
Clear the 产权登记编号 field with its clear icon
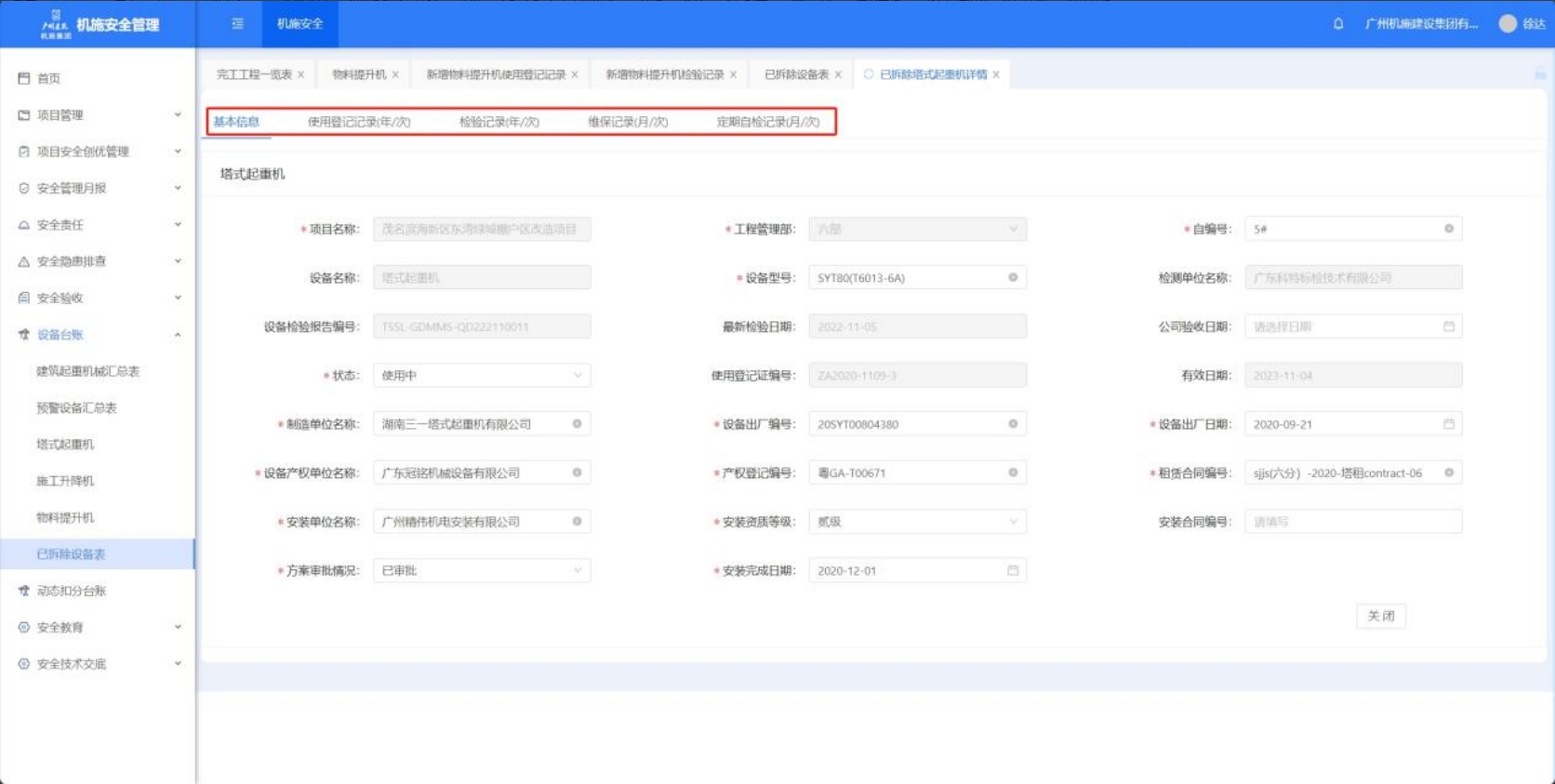click(x=1013, y=472)
